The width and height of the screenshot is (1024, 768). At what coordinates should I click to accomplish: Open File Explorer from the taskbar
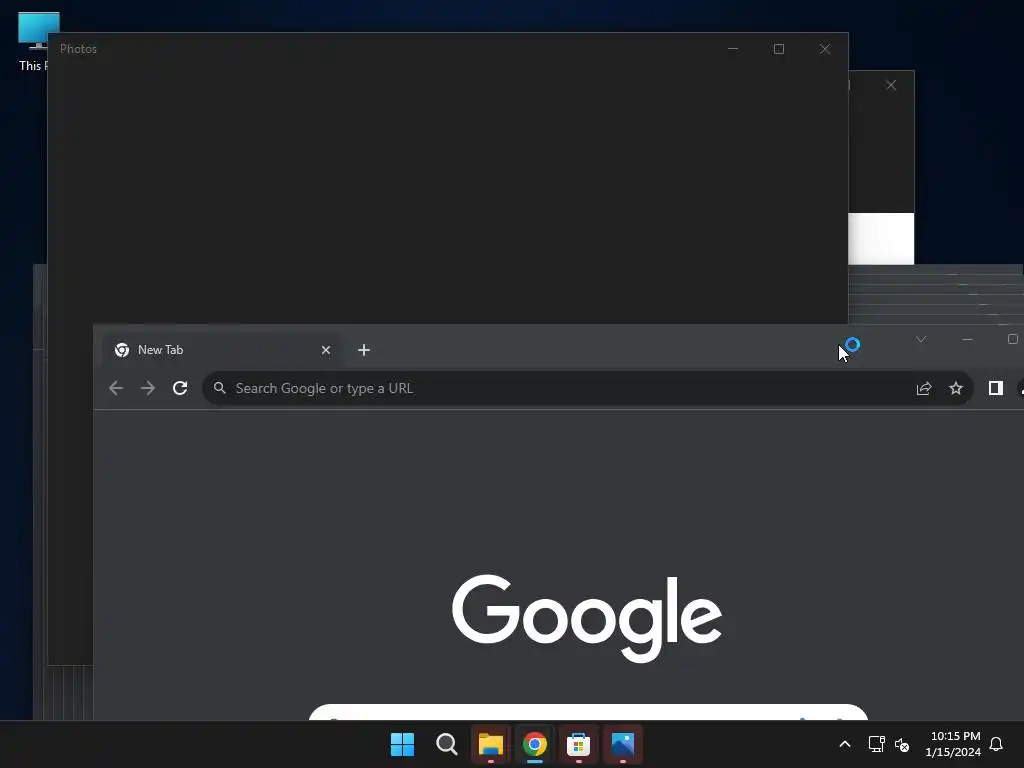click(490, 744)
